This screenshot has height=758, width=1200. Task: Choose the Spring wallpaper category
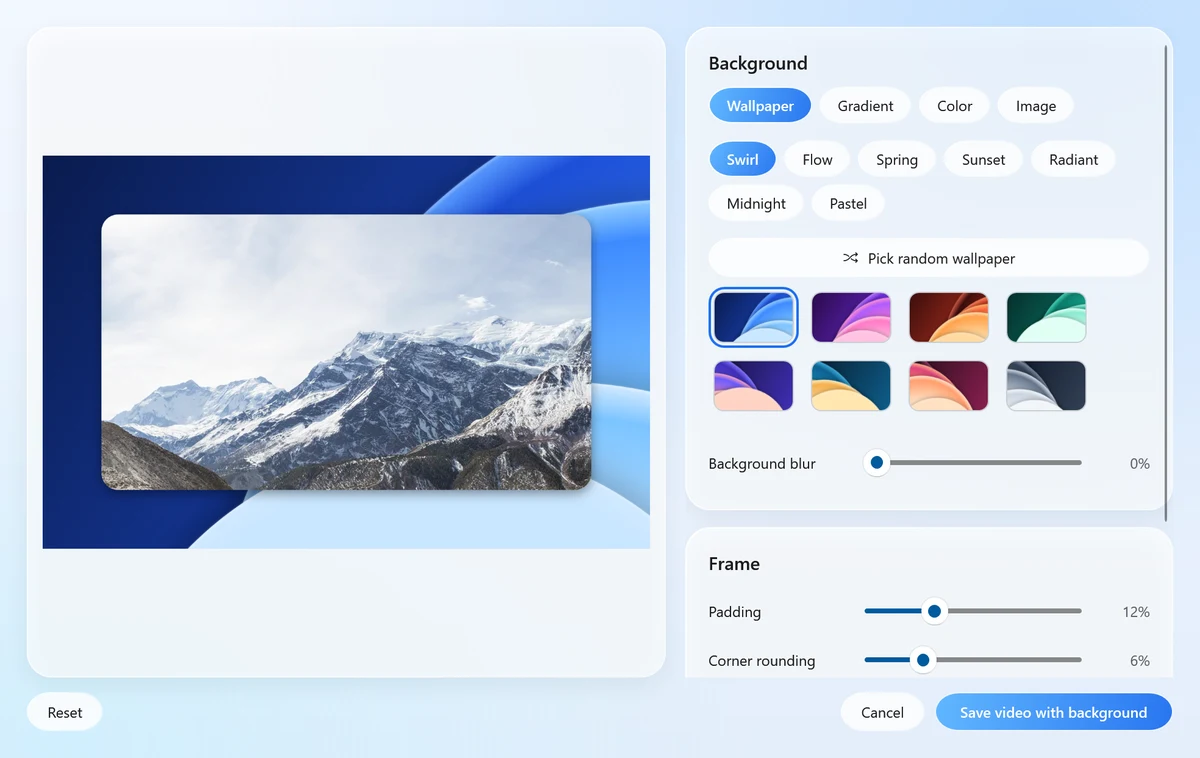point(896,159)
